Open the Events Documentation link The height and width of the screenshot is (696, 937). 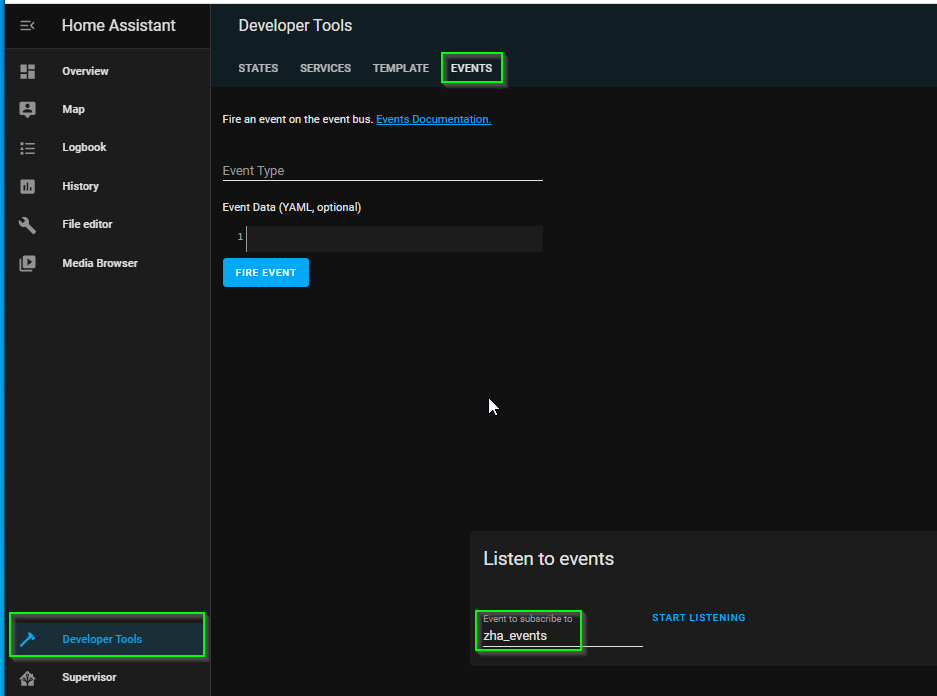click(x=433, y=119)
